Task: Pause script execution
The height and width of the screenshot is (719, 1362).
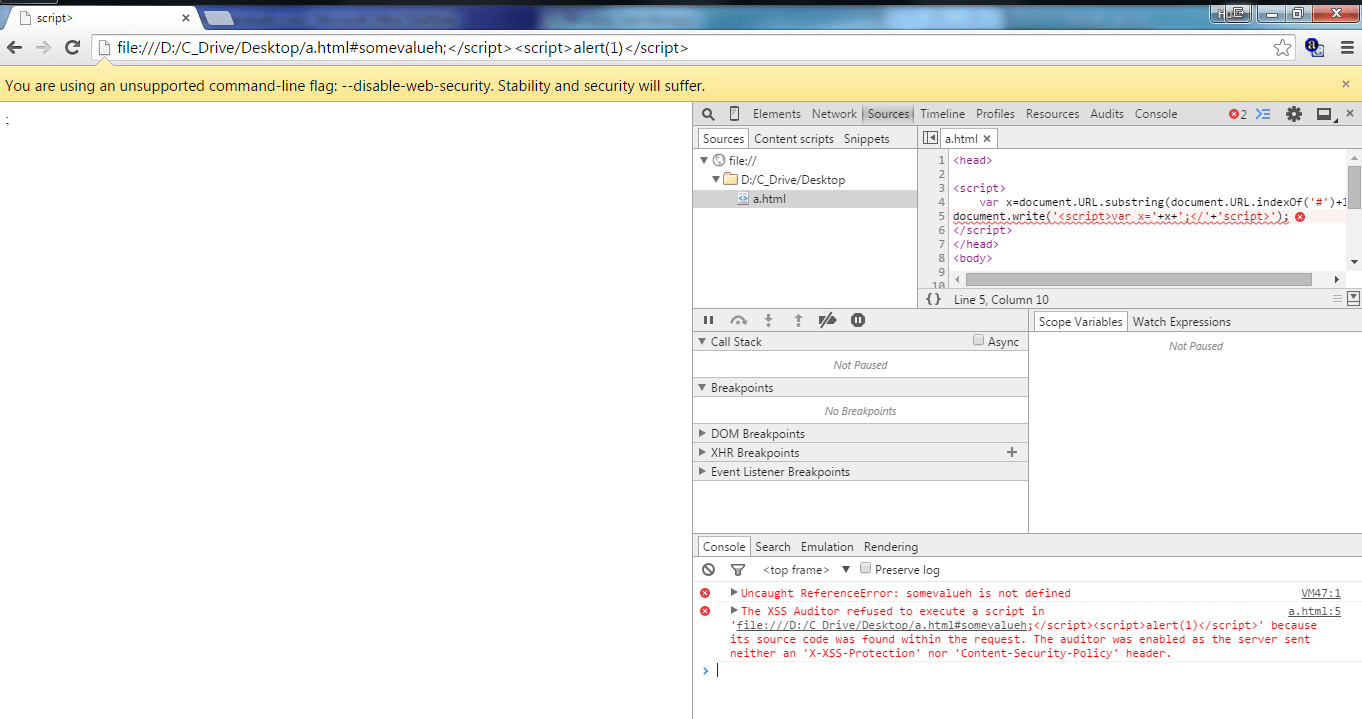Action: [x=708, y=320]
